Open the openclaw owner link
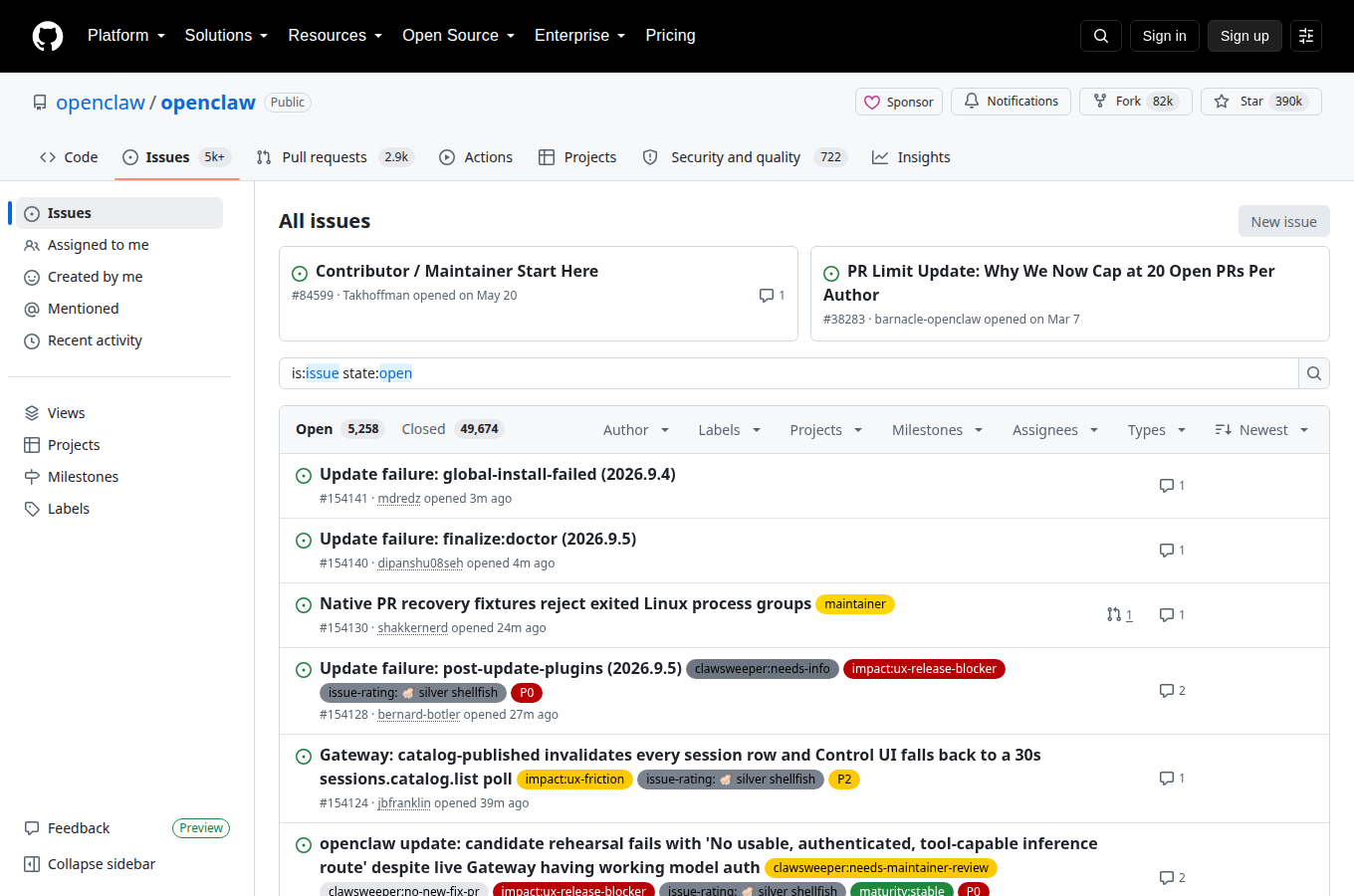Screen dimensions: 1354x896 click(x=101, y=103)
